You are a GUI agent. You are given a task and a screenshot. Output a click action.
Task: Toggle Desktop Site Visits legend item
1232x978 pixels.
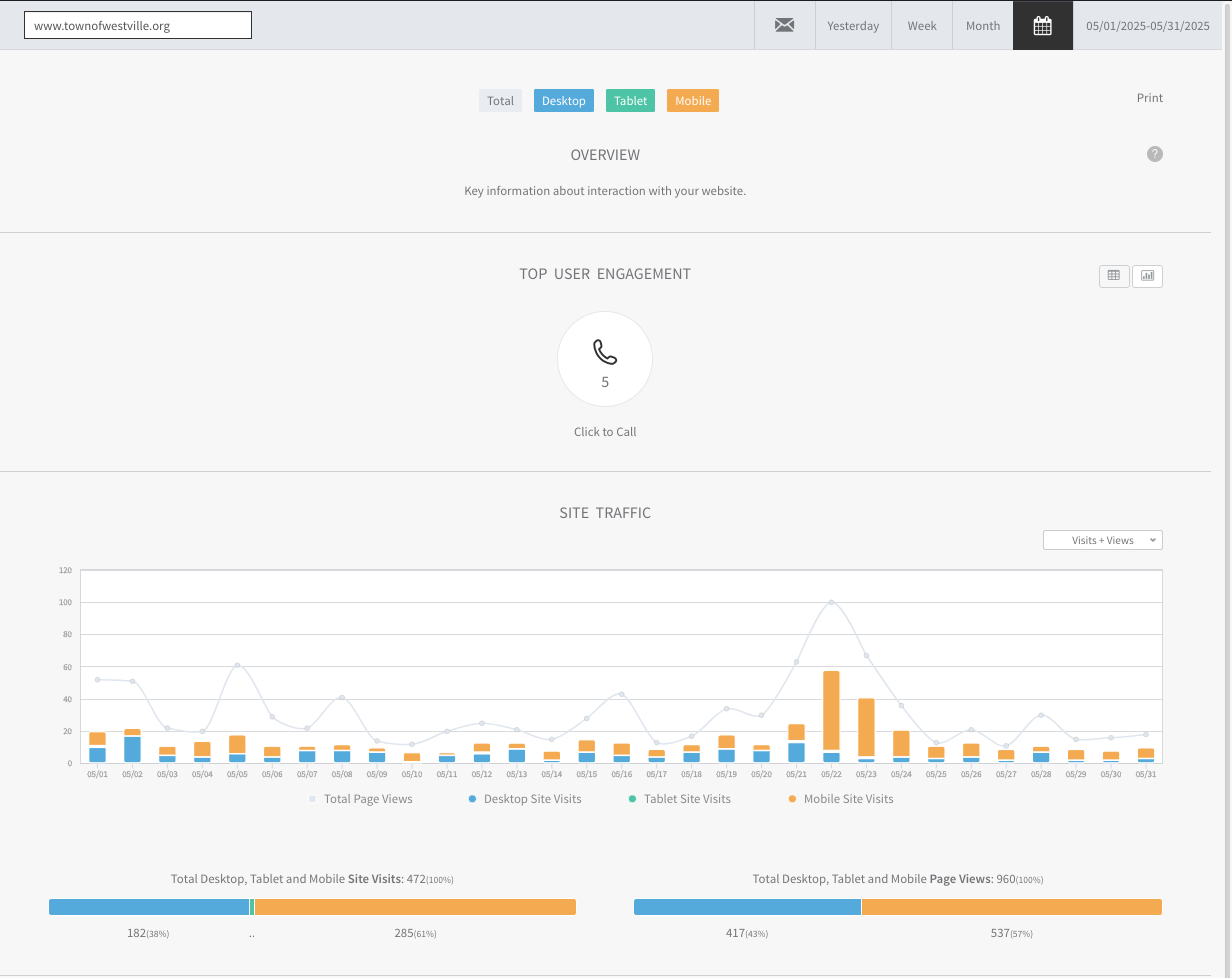531,799
